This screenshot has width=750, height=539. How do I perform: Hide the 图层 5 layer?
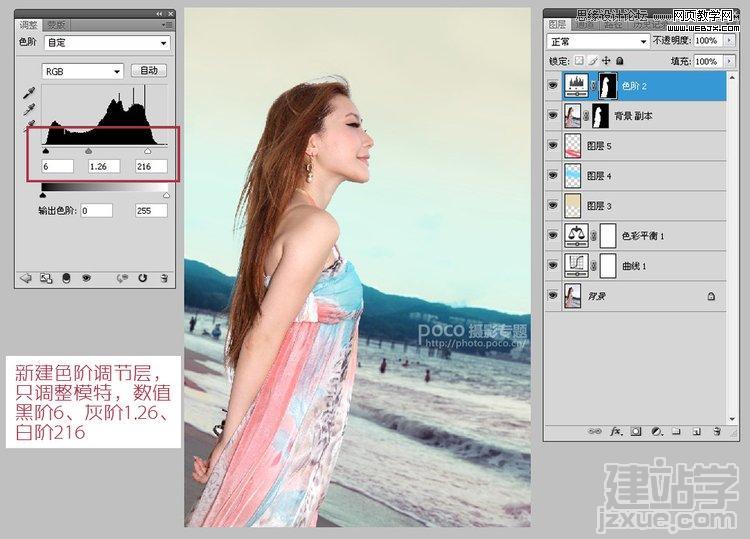(553, 145)
